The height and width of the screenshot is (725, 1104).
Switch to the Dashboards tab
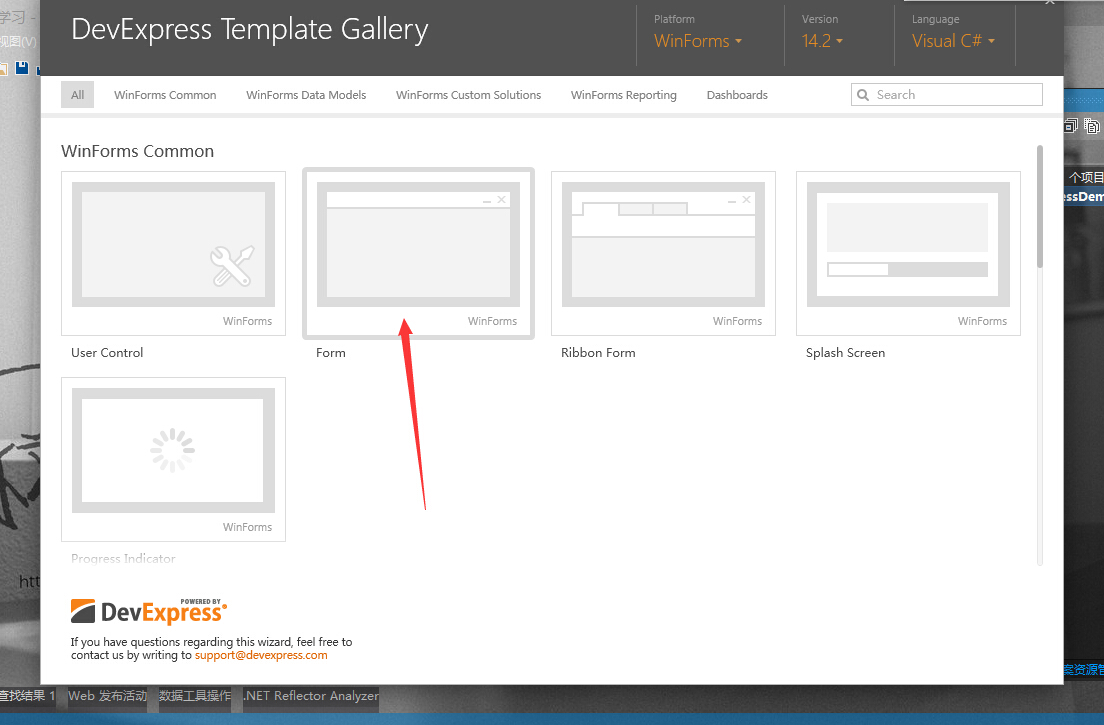pos(737,95)
